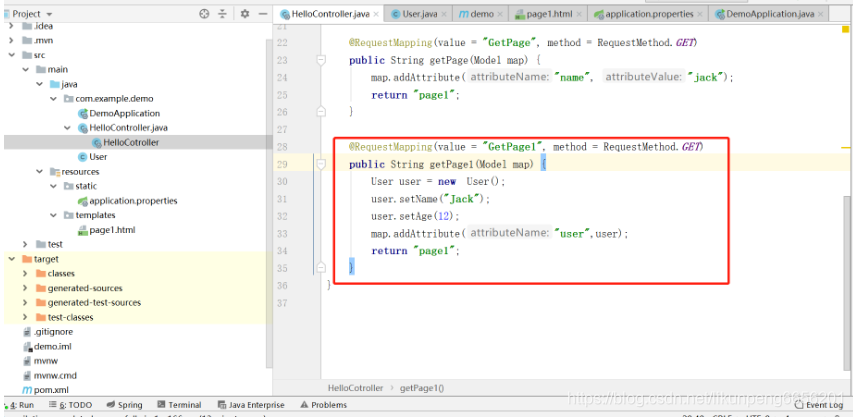Select demo.iml file
The image size is (853, 417).
[x=47, y=346]
